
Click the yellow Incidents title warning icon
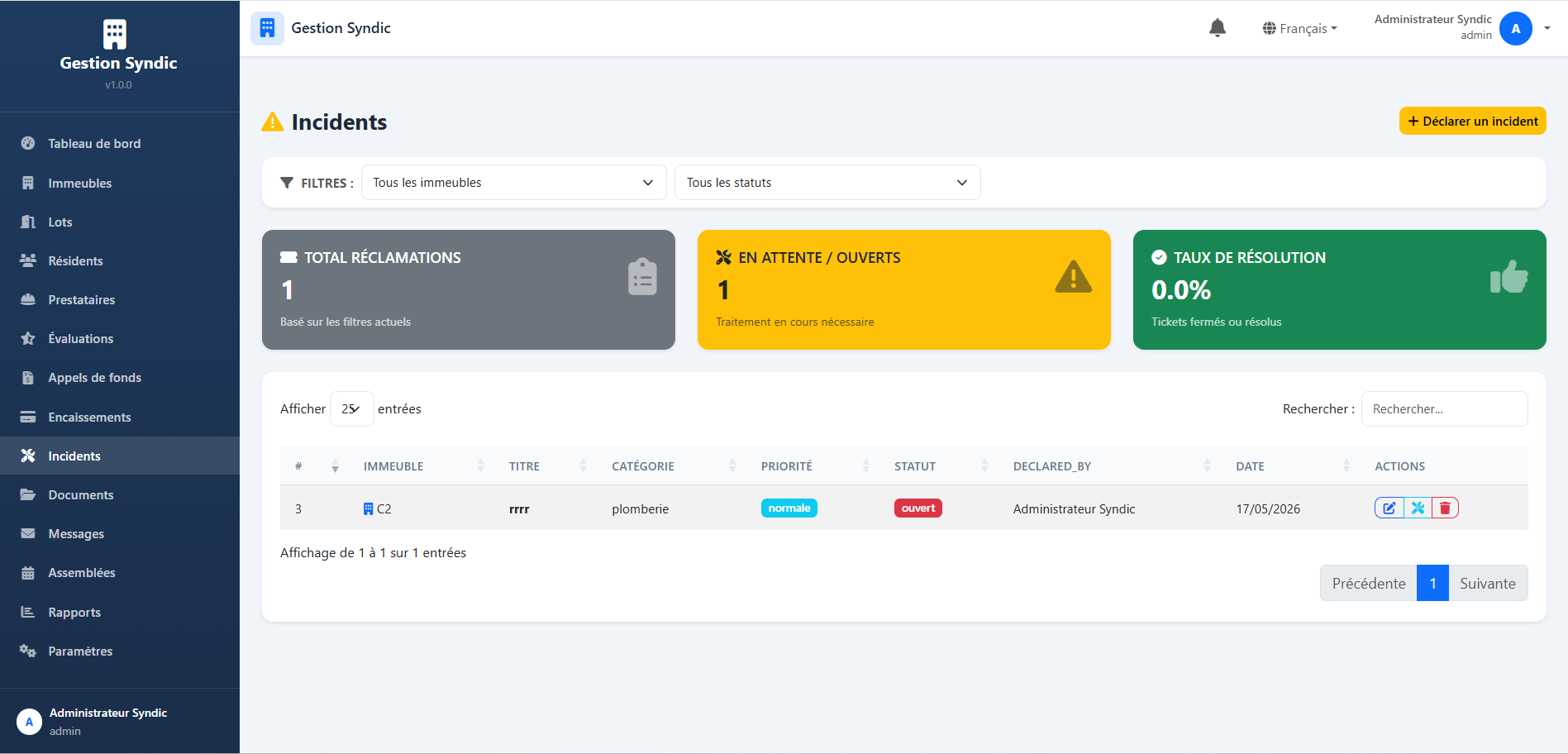(272, 122)
